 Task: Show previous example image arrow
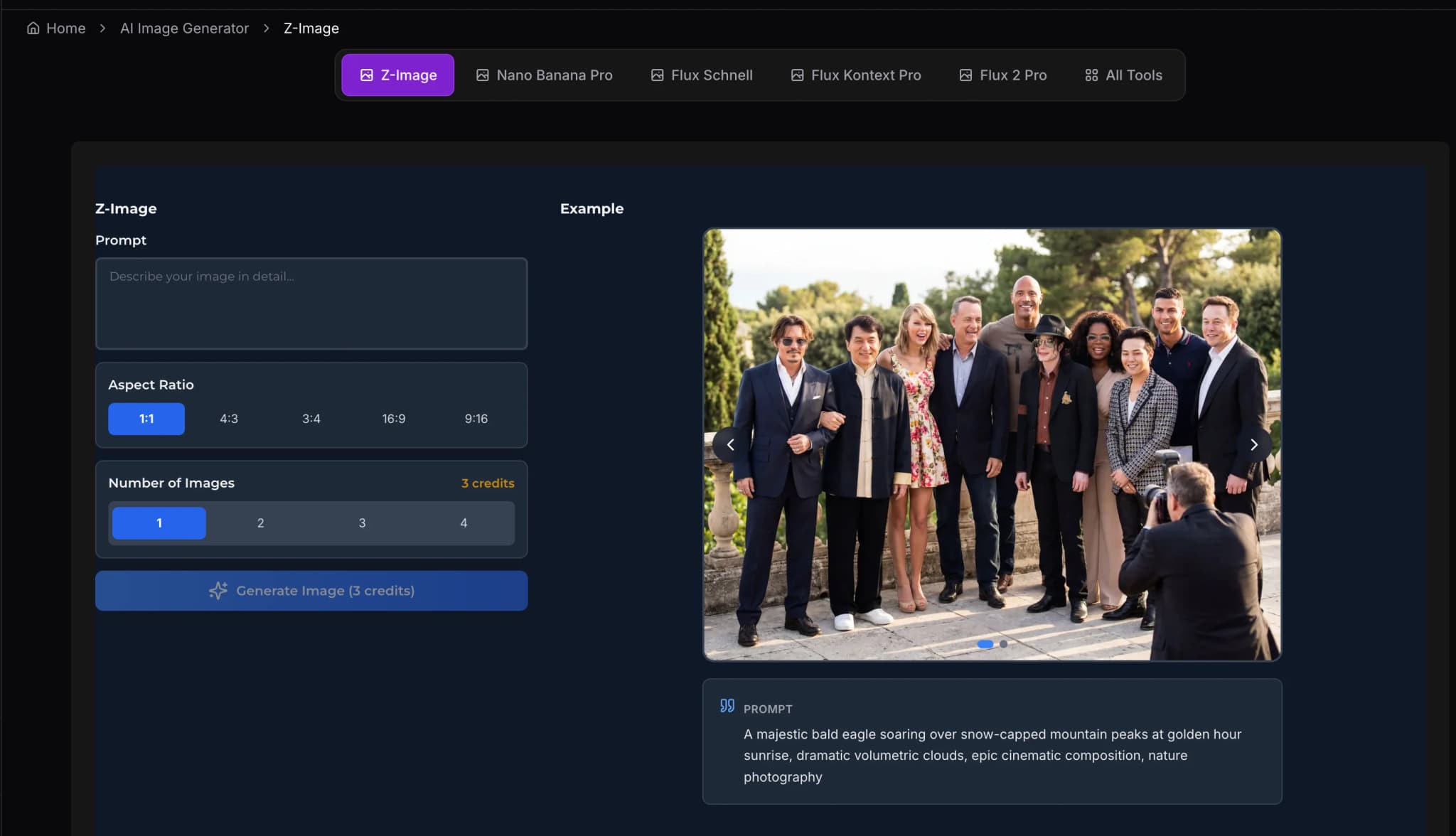pos(730,445)
